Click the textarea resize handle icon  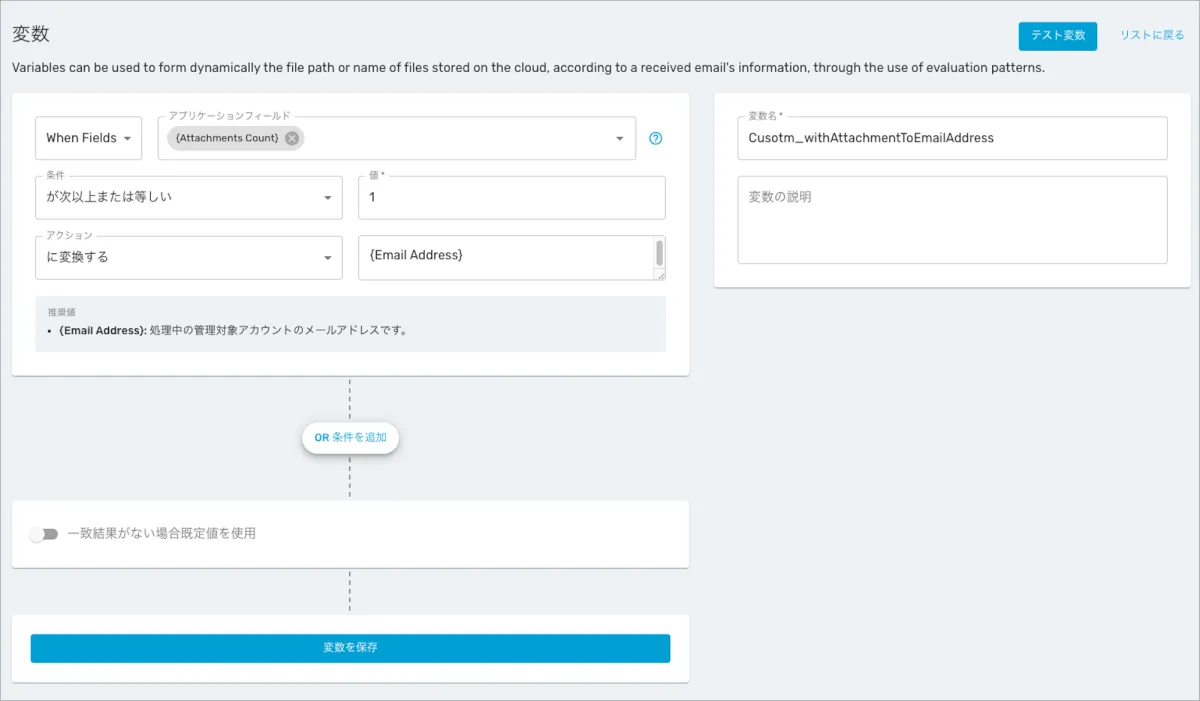pos(659,274)
